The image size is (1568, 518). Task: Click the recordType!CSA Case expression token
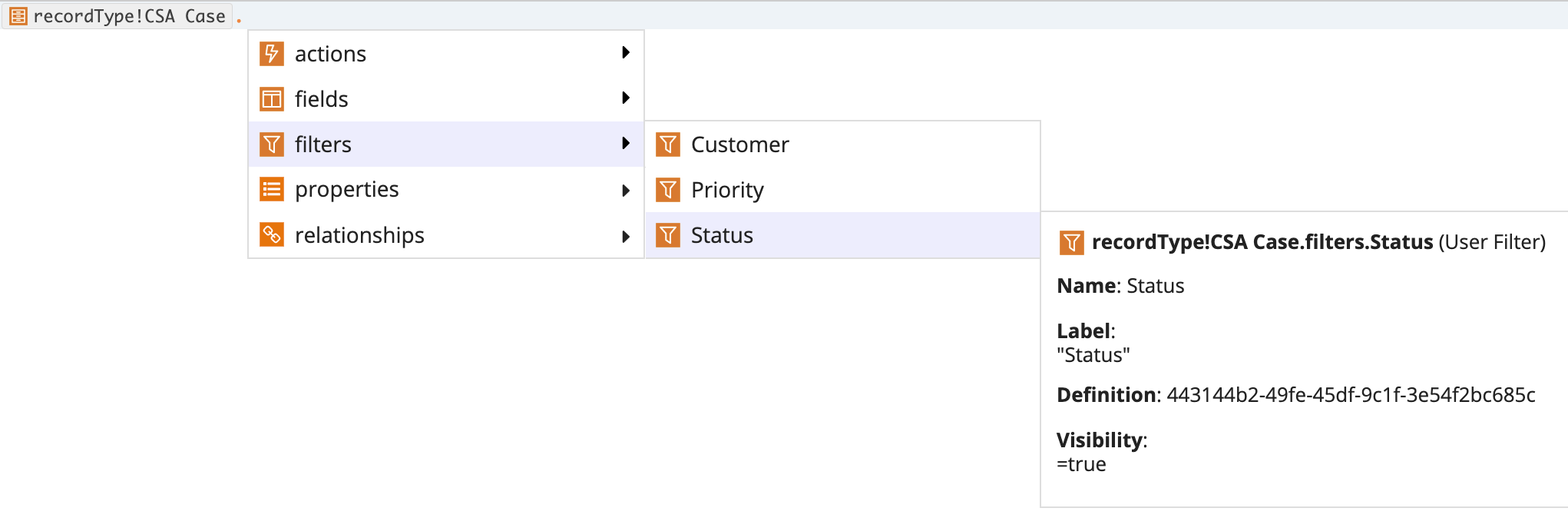coord(117,16)
